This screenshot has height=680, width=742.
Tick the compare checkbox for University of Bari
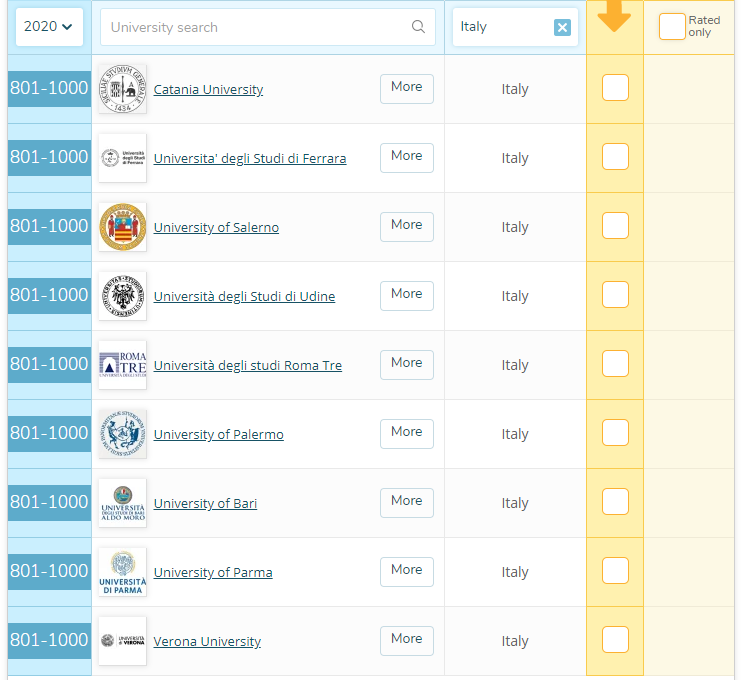pyautogui.click(x=615, y=502)
